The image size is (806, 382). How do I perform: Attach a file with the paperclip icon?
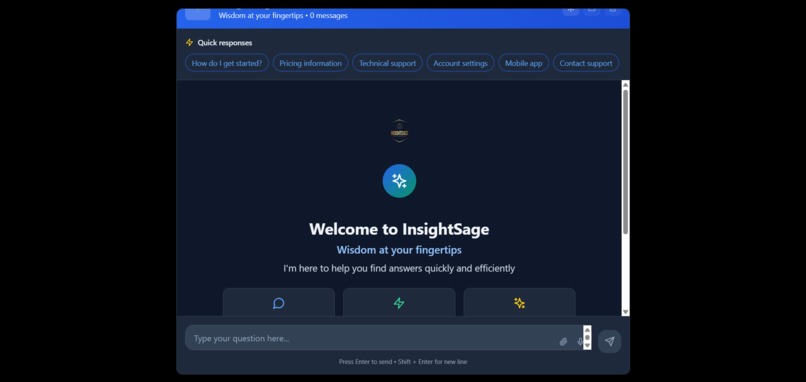pos(563,341)
